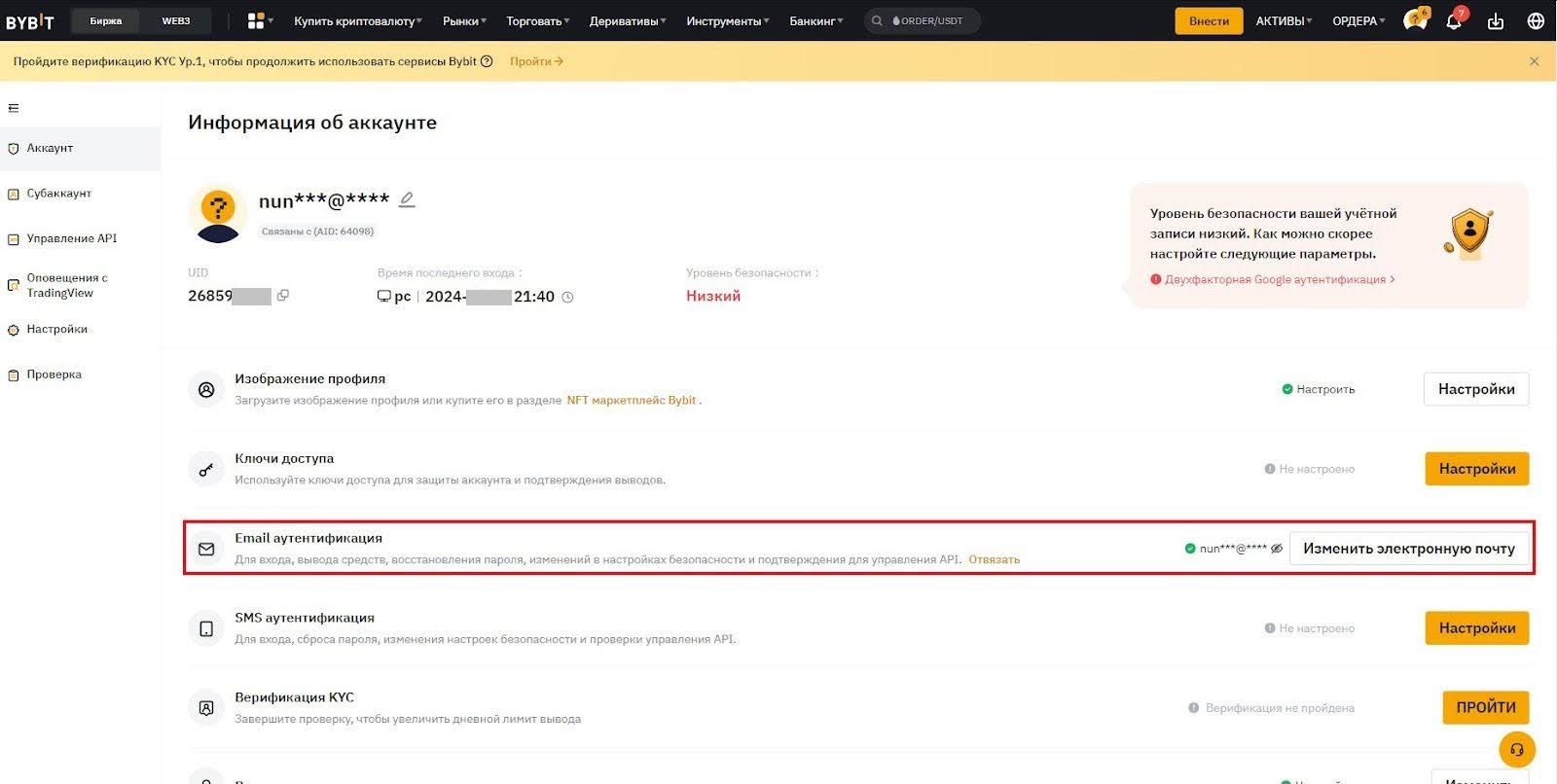Click the envelope icon for Email authentication
The image size is (1557, 784).
(x=206, y=549)
